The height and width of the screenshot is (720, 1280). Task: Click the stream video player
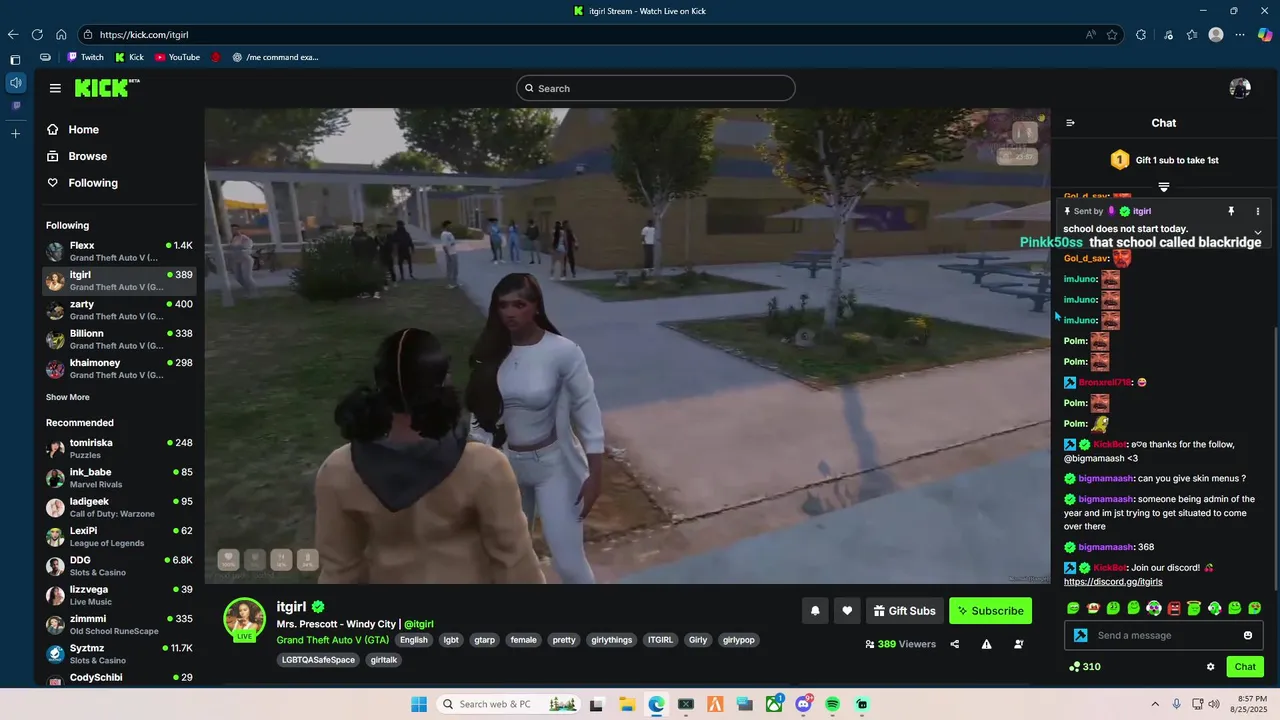tap(628, 346)
